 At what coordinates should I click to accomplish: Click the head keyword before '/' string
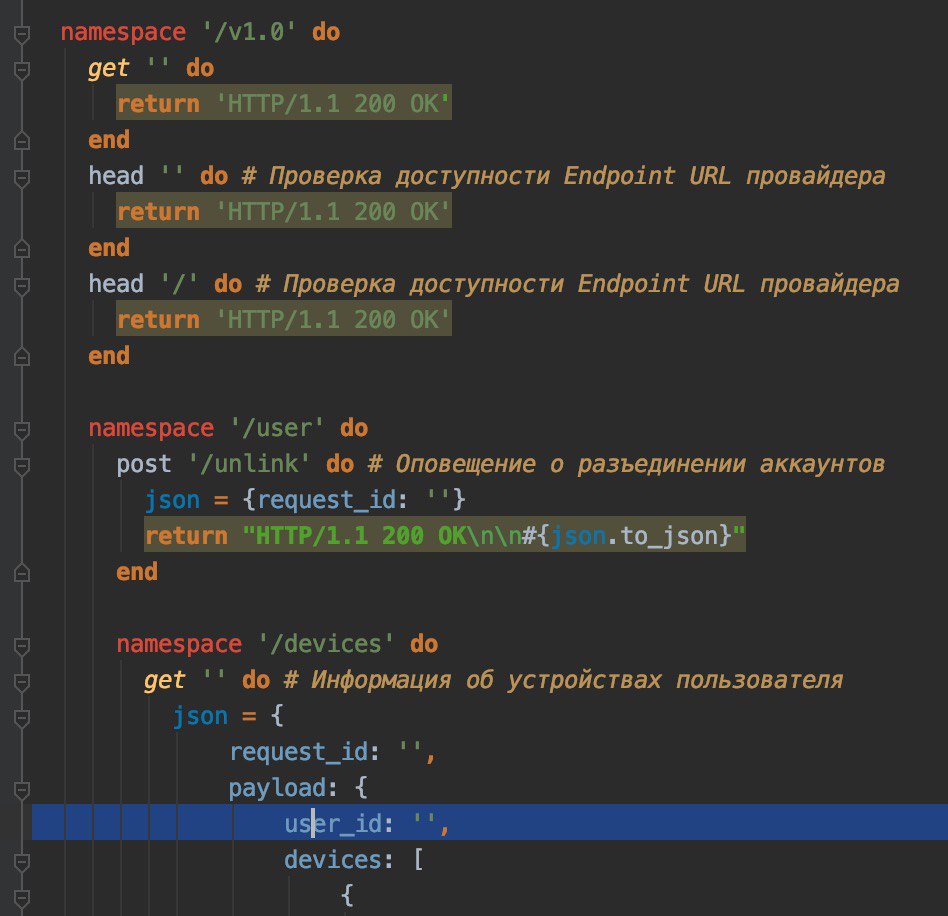click(x=116, y=284)
